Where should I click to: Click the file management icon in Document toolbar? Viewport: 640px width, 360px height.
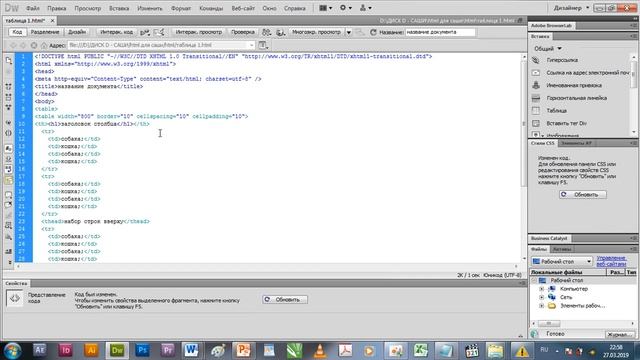[267, 32]
